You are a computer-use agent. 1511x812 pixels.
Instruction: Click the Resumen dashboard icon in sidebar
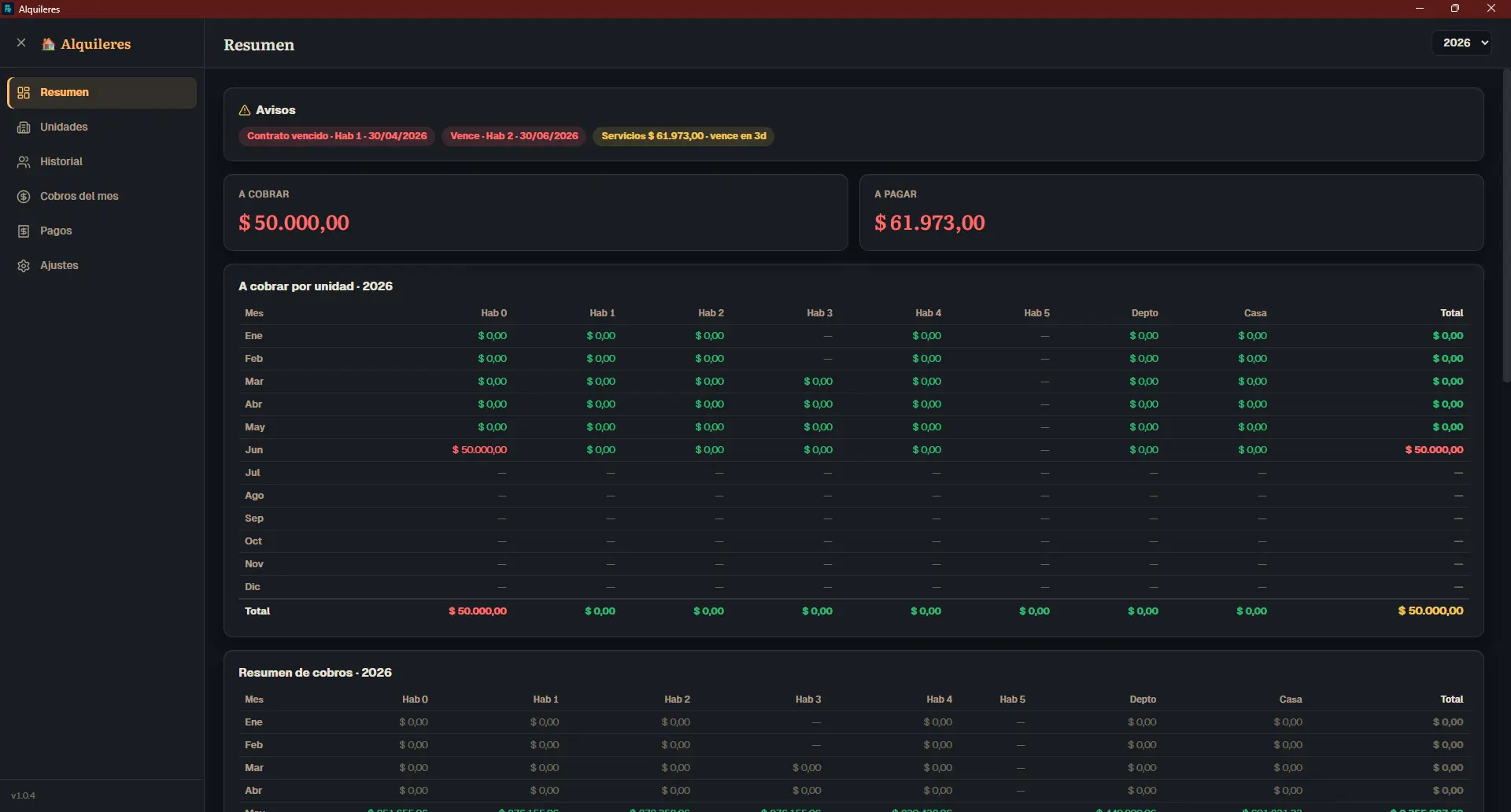tap(24, 93)
